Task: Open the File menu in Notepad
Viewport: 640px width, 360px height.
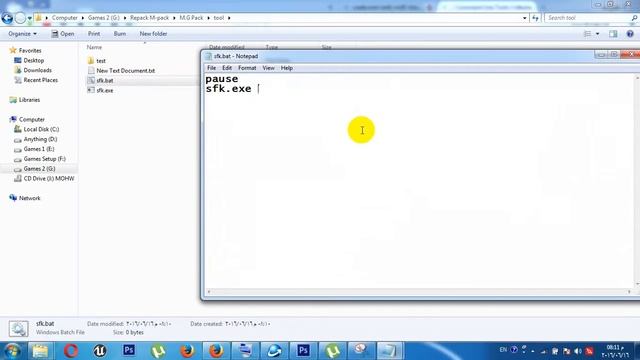Action: tap(211, 68)
